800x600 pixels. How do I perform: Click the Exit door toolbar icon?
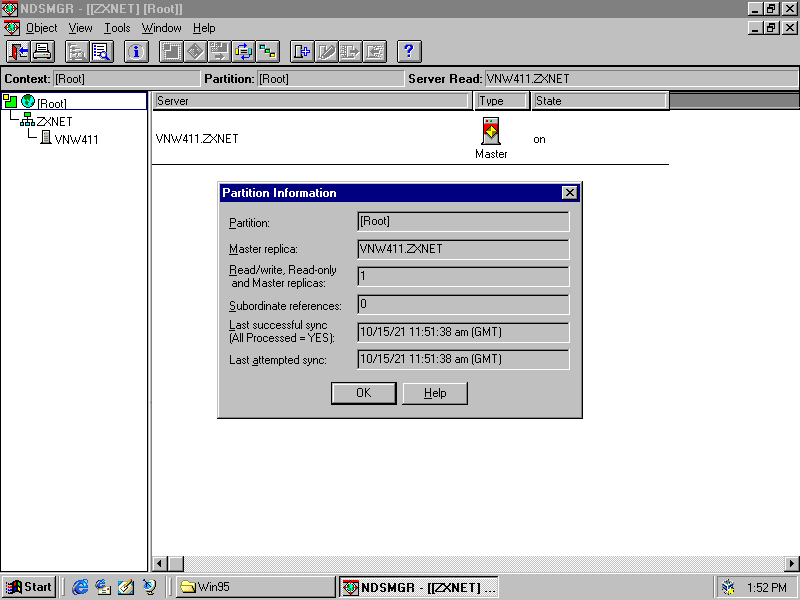pos(19,52)
